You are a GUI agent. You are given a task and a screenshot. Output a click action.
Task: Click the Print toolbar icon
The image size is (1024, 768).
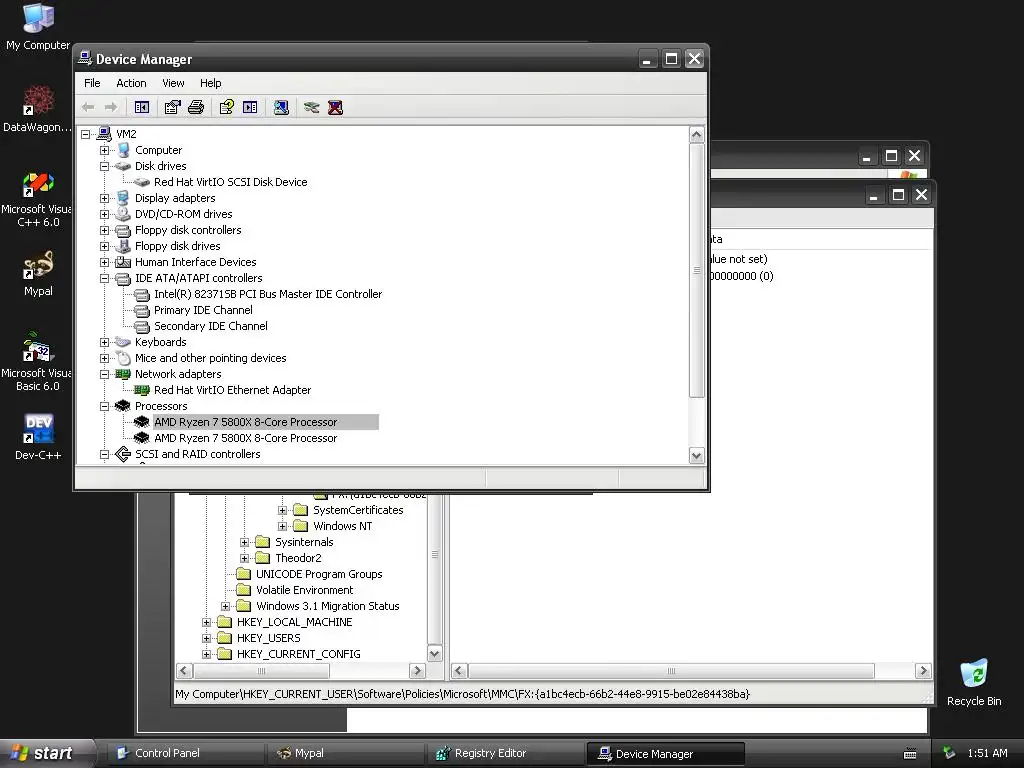coord(196,107)
